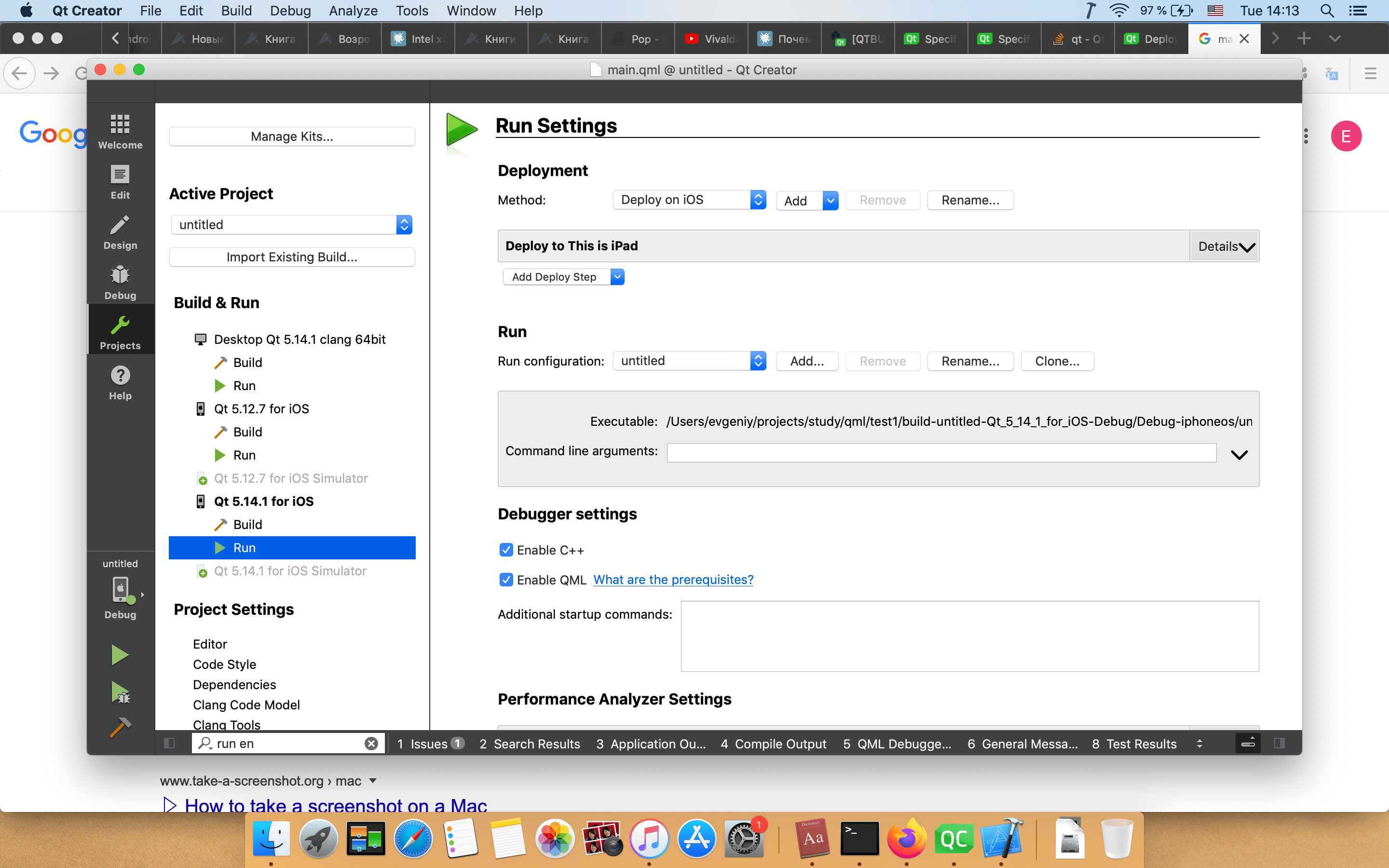This screenshot has width=1389, height=868.
Task: Open Spotlight search in menu bar
Action: pos(1326,11)
